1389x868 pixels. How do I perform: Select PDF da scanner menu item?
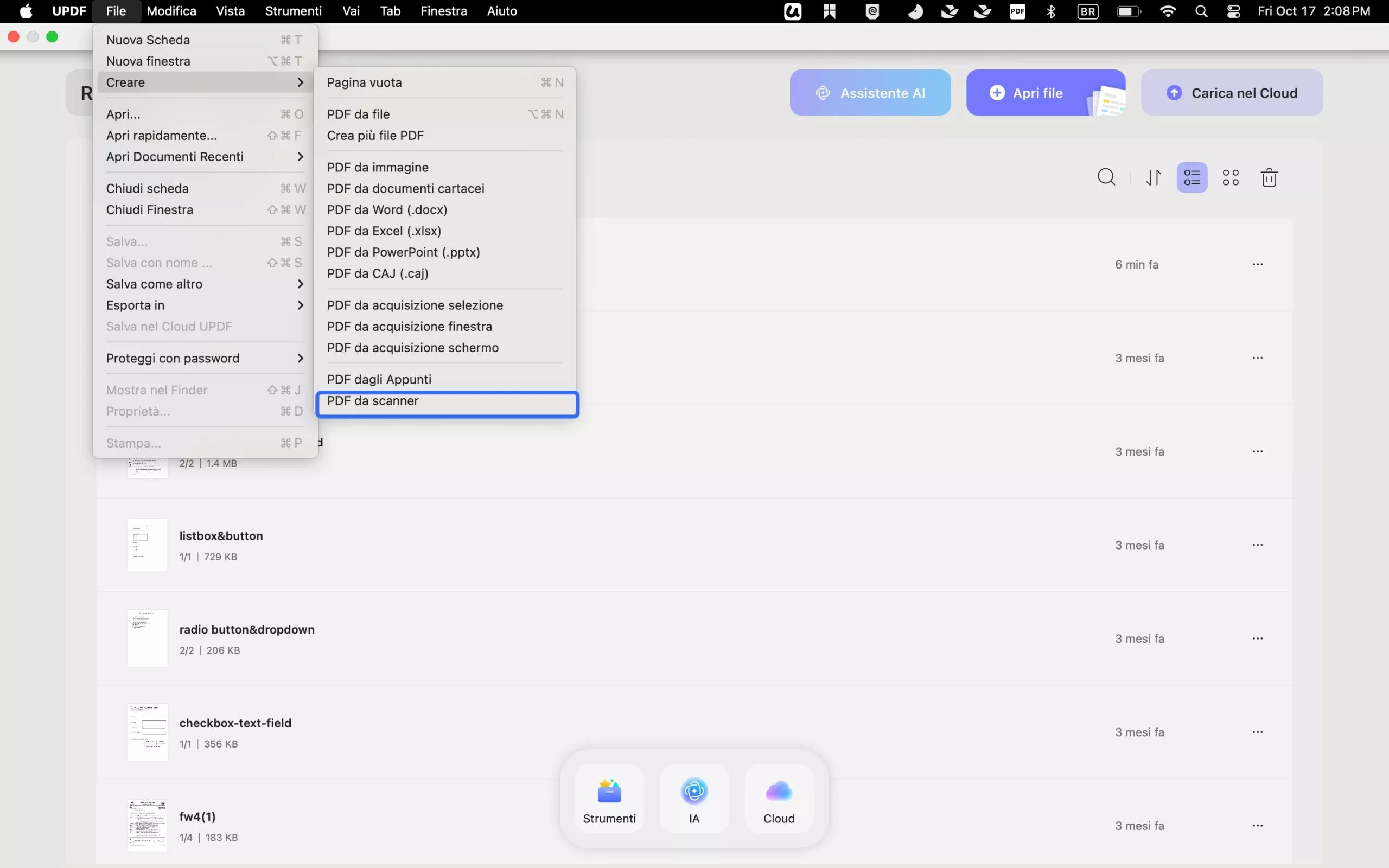click(373, 401)
